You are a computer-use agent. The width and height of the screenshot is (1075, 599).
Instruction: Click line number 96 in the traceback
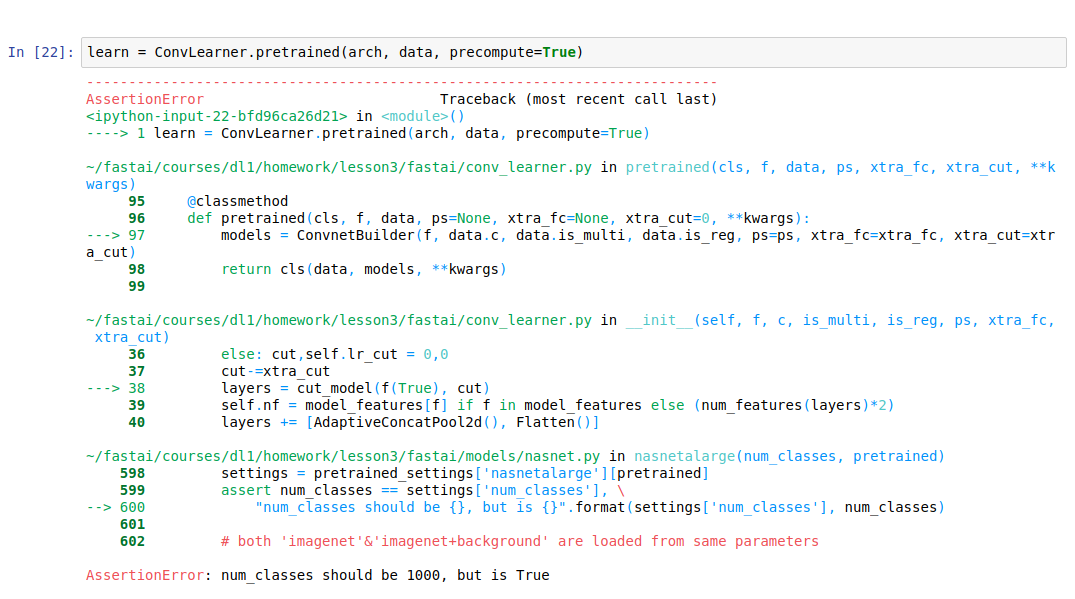point(136,218)
